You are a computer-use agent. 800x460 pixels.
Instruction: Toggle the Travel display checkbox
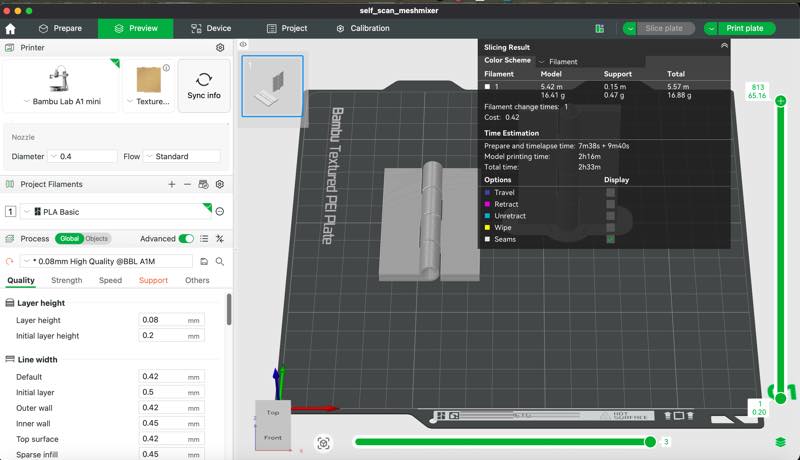610,192
